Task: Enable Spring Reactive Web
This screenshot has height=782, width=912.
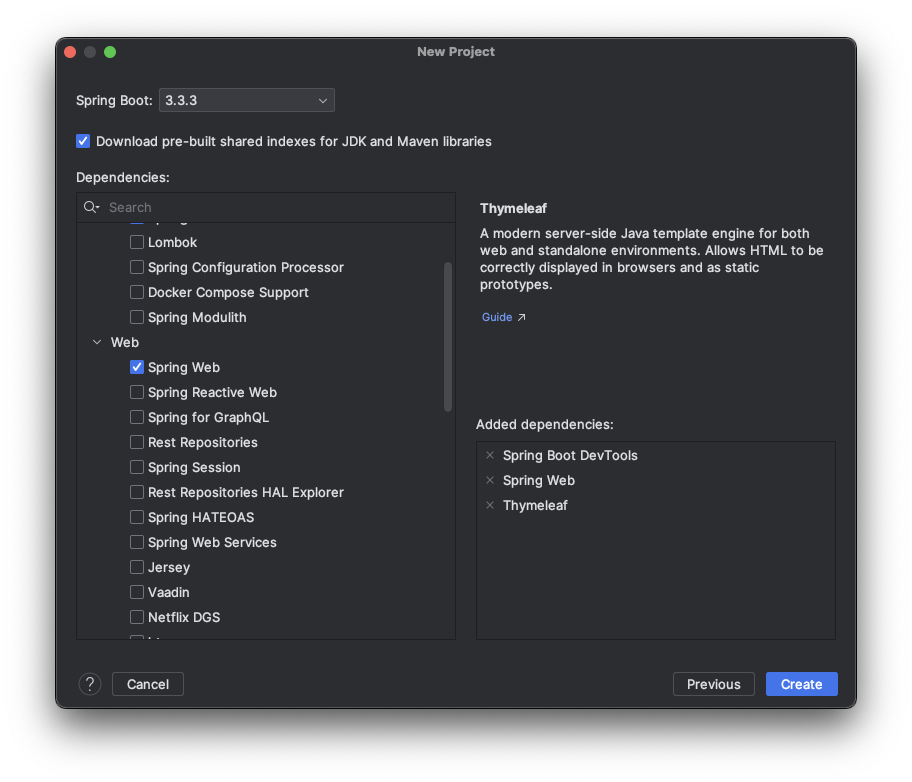Action: coord(137,392)
